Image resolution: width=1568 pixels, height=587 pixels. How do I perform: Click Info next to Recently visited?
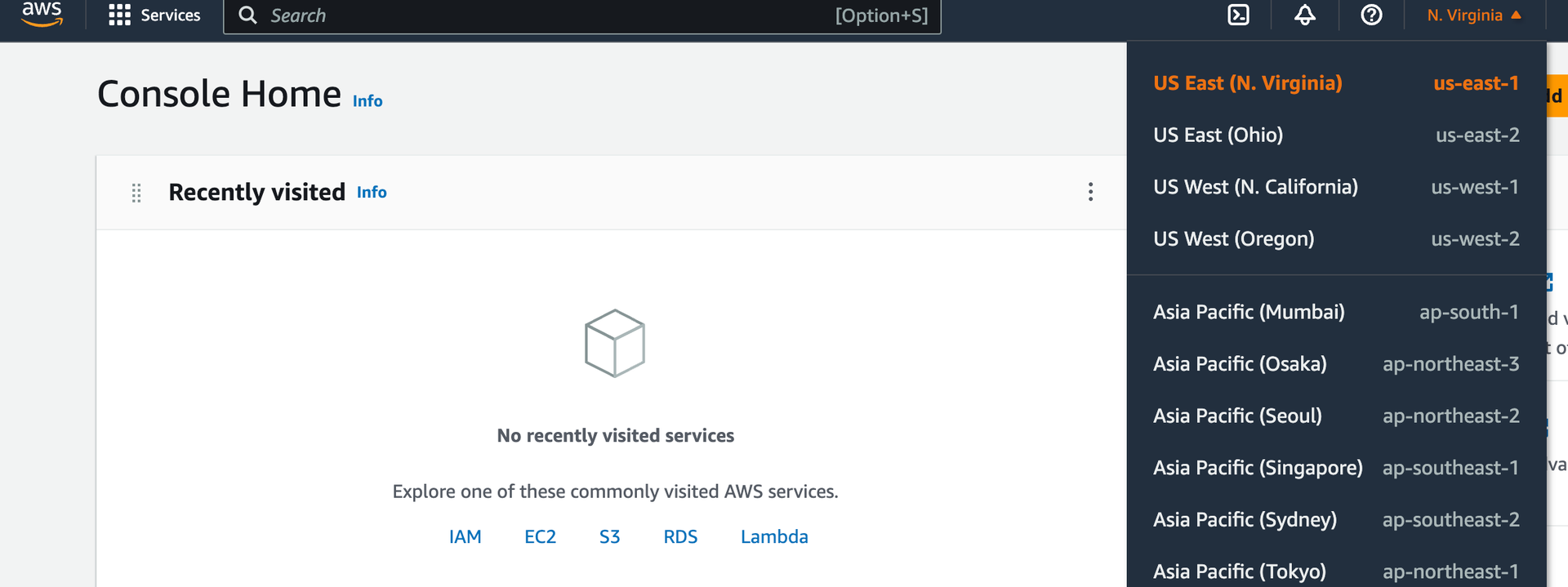(x=372, y=193)
